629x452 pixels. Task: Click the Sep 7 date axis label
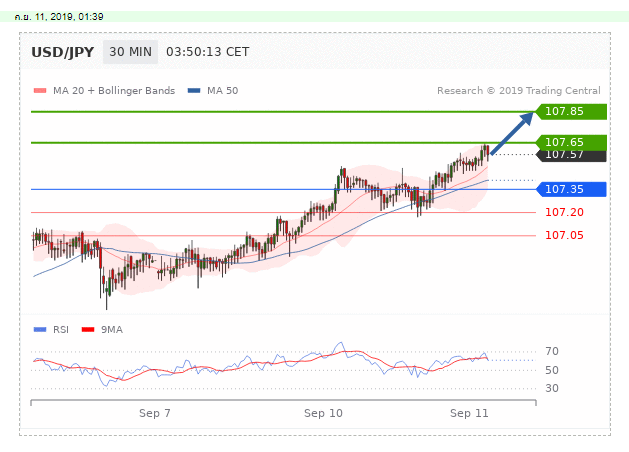154,413
